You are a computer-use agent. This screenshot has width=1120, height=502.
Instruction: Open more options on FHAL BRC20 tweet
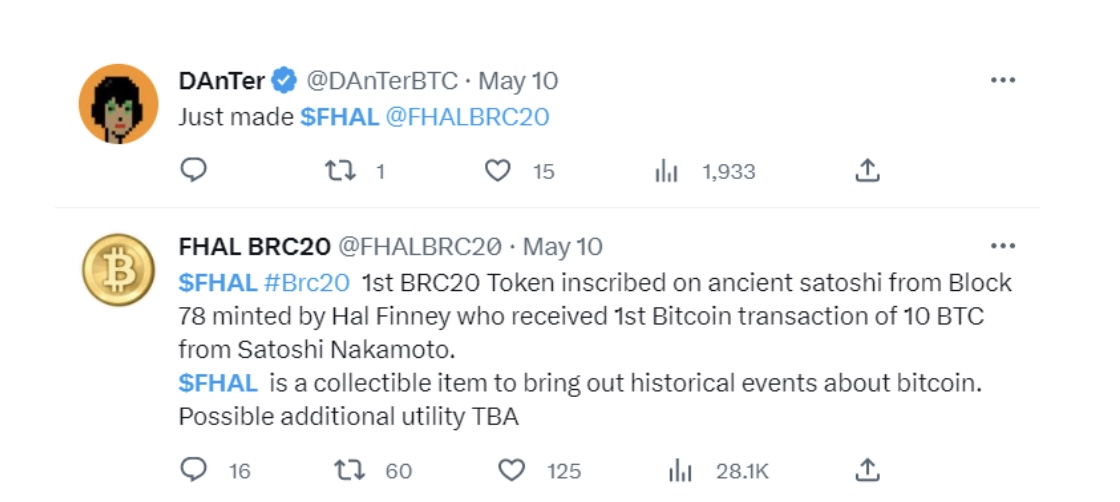pyautogui.click(x=1002, y=246)
